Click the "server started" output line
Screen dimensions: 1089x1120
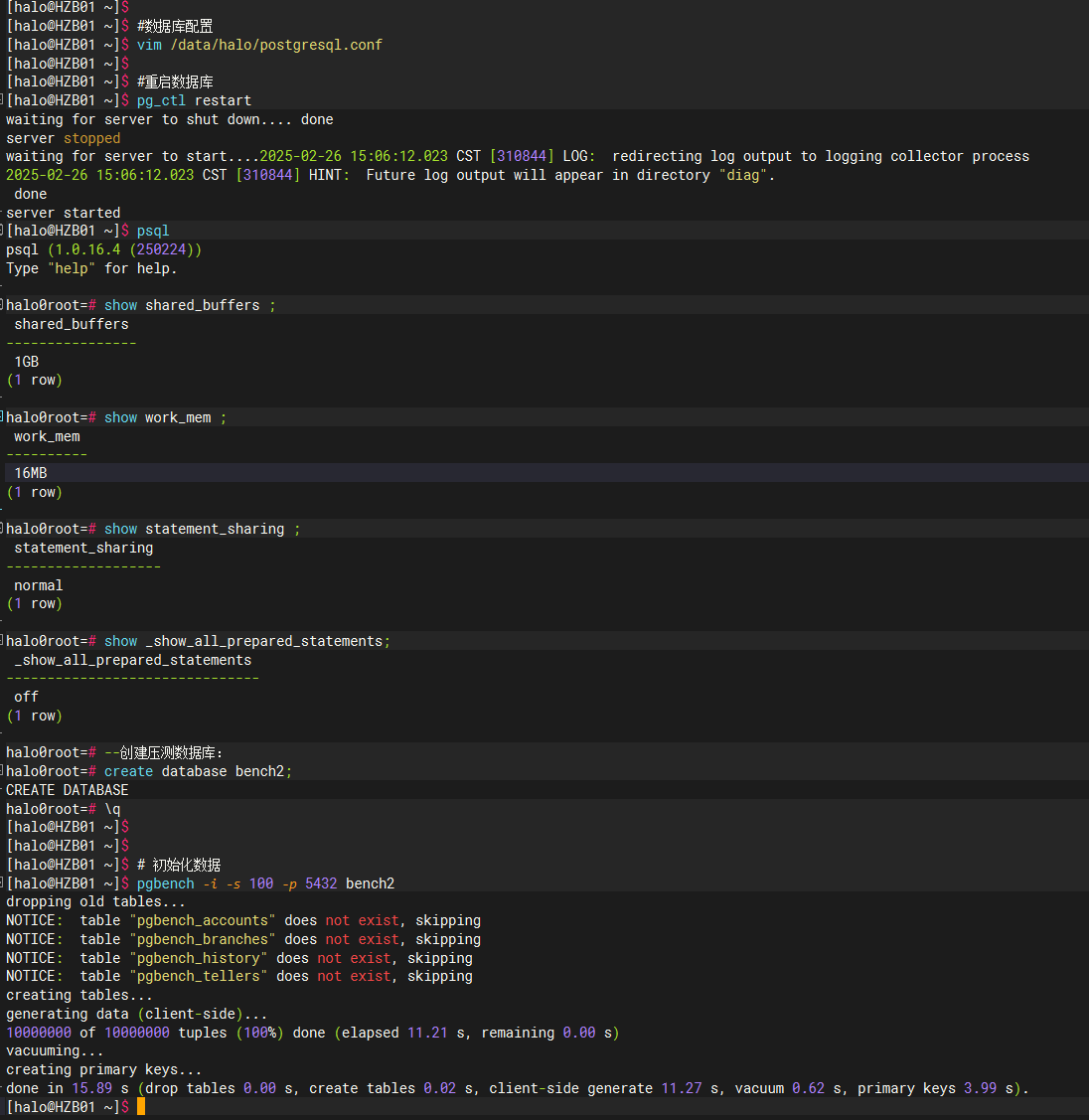click(64, 213)
